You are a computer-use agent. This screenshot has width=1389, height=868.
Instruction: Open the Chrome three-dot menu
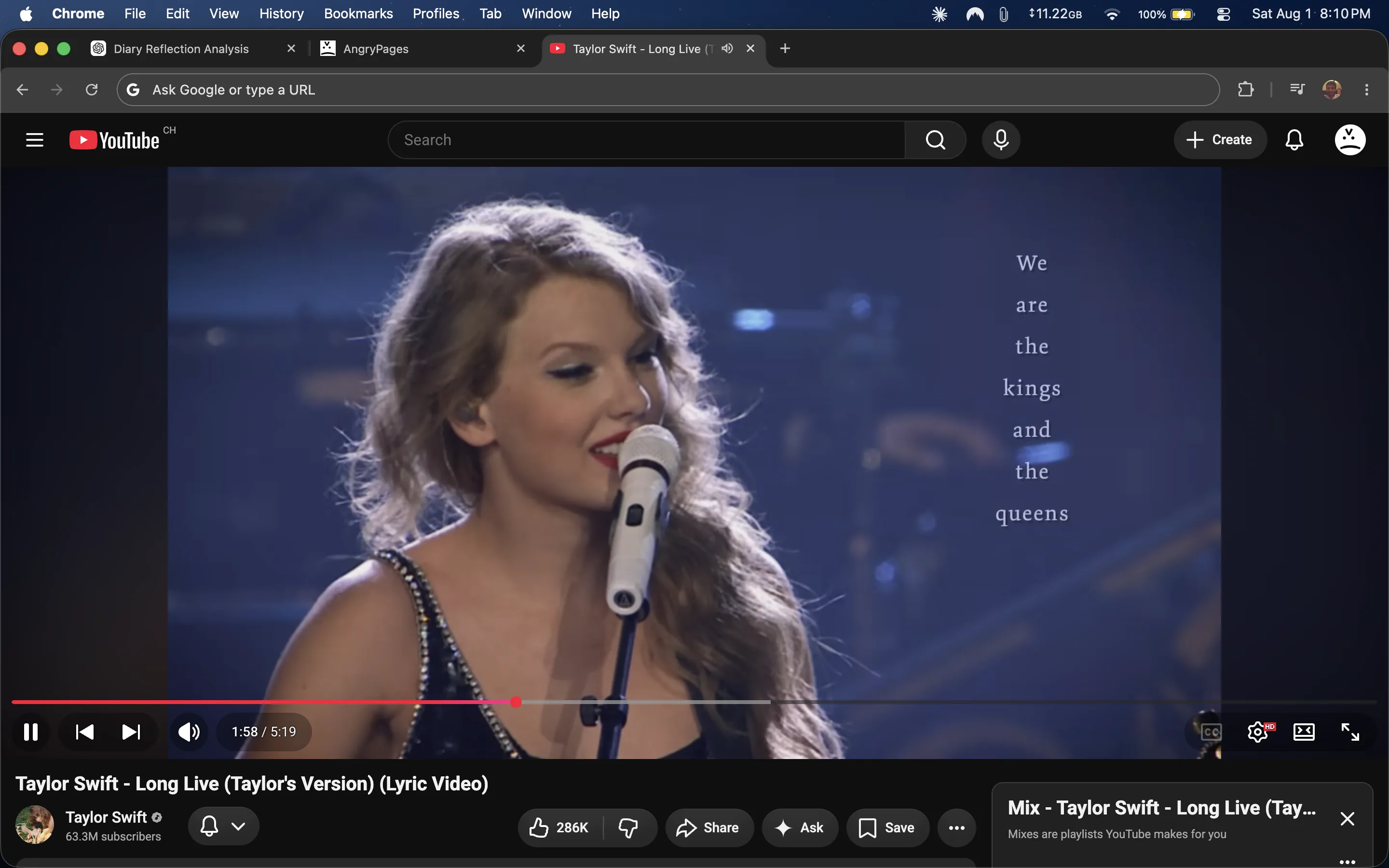(1367, 90)
